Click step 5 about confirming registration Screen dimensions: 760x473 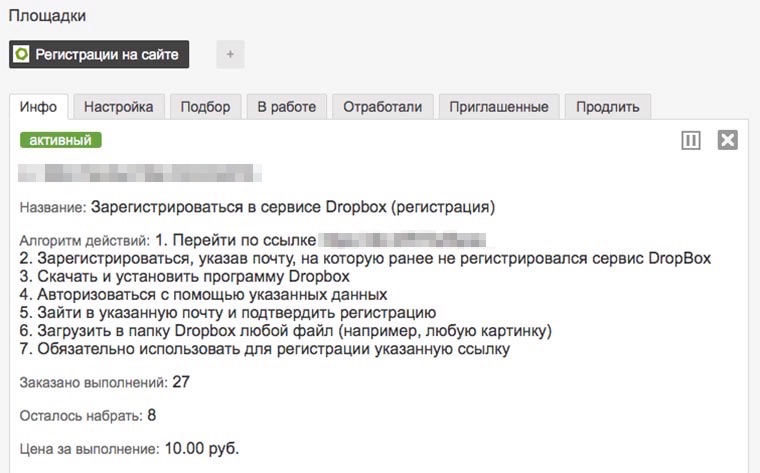tap(227, 313)
